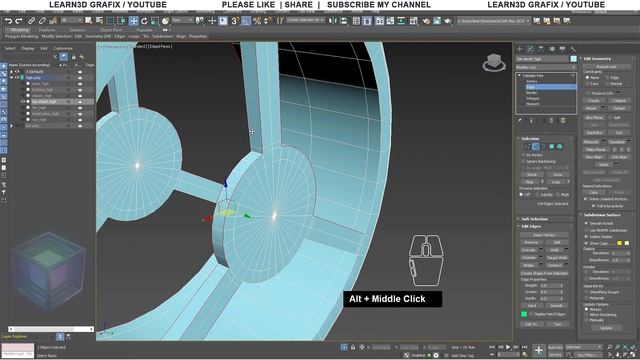Click the Redo arrow icon
This screenshot has height=360, width=640.
coord(19,20)
